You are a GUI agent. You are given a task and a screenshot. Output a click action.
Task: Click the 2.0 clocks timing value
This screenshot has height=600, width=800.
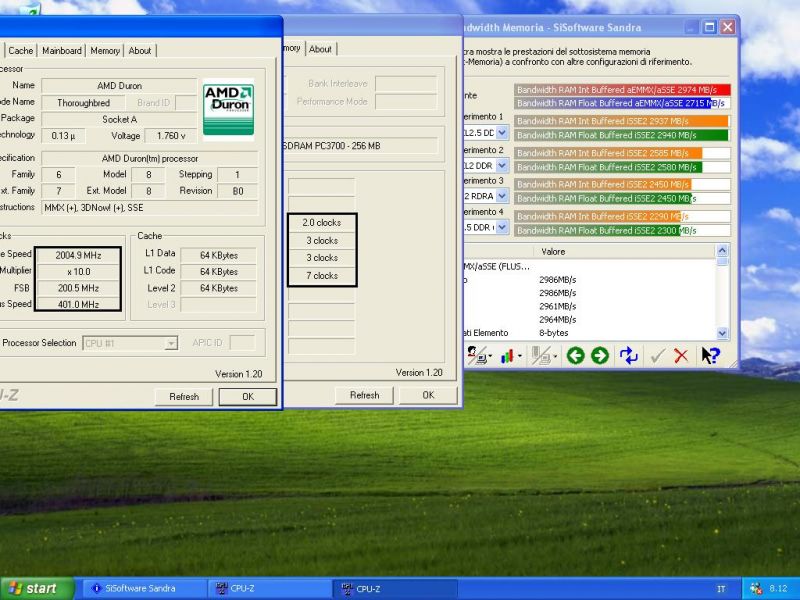point(321,222)
